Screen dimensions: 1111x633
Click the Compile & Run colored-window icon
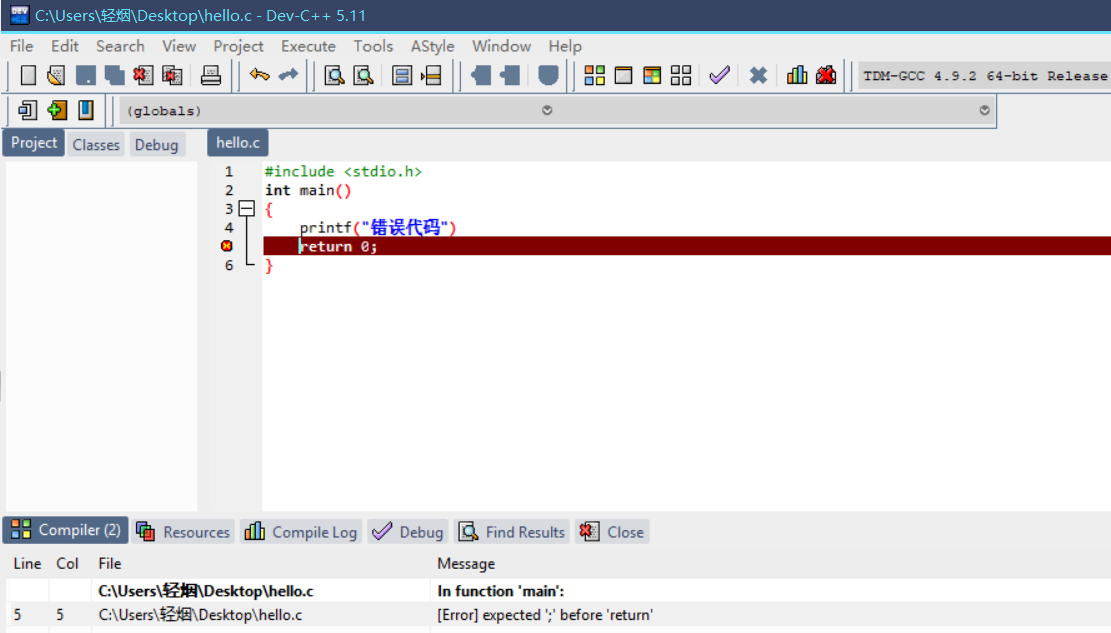click(x=652, y=75)
